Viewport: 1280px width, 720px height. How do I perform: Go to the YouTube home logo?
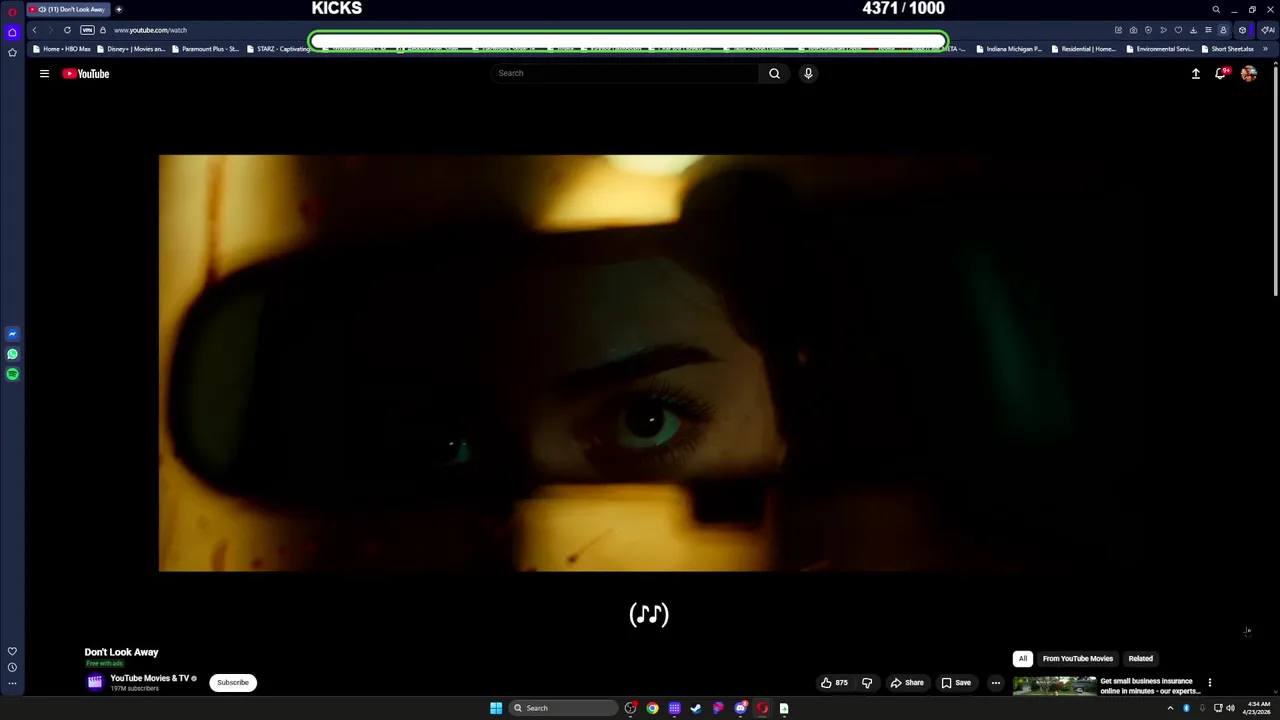coord(86,73)
